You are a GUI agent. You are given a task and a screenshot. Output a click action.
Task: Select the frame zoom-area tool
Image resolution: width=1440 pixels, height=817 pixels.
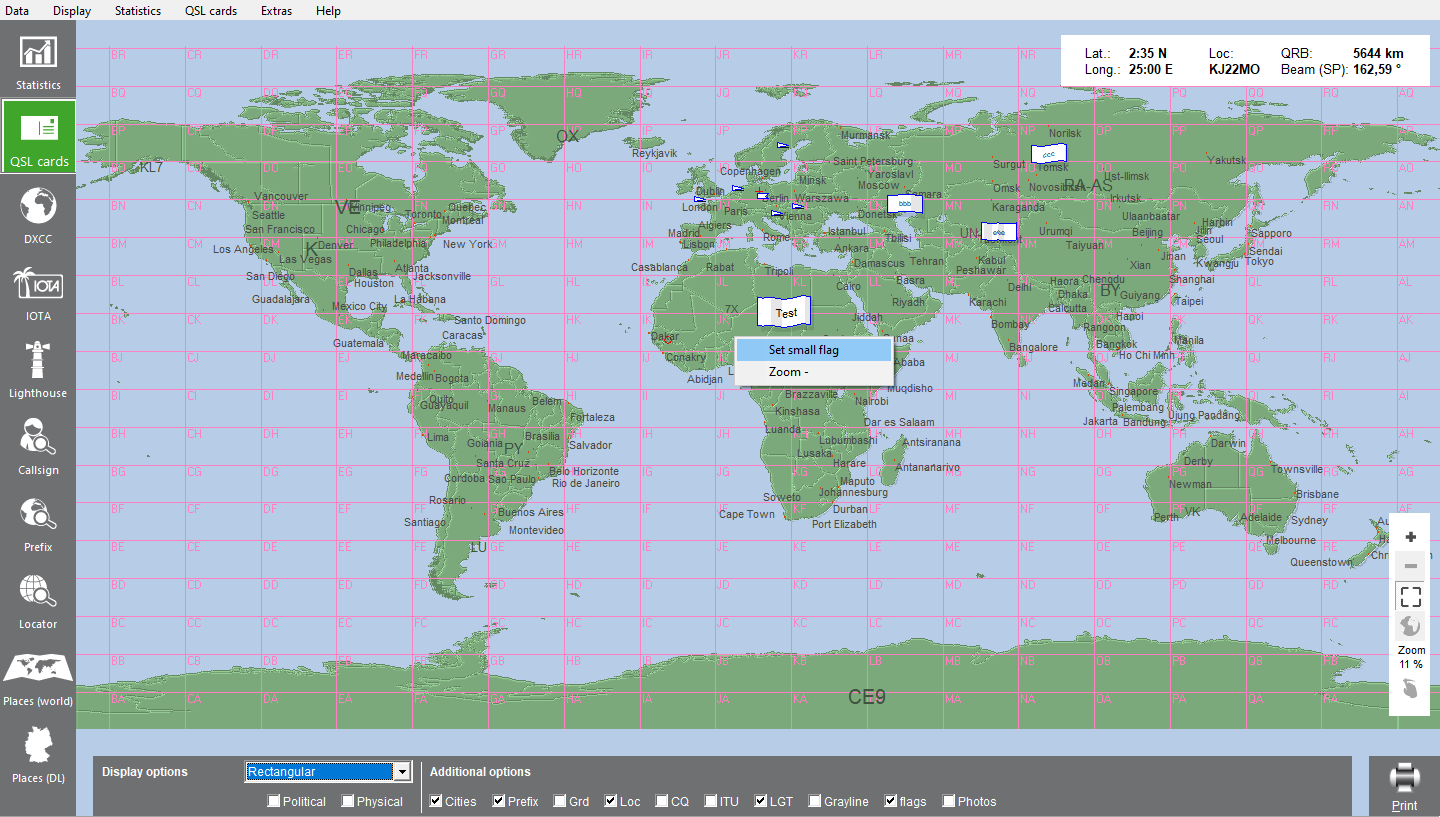tap(1411, 597)
